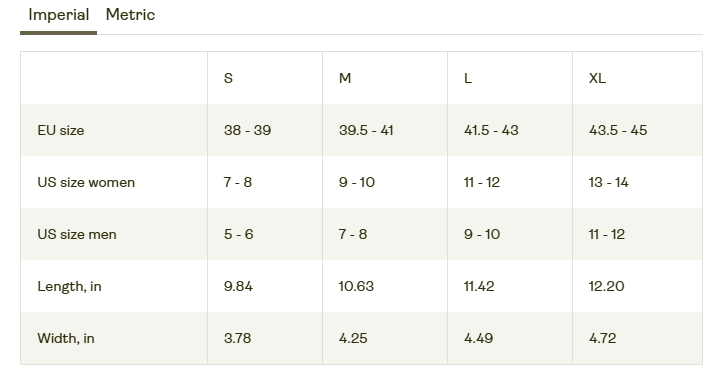Select the Imperial tab
The width and height of the screenshot is (723, 382).
tap(59, 15)
